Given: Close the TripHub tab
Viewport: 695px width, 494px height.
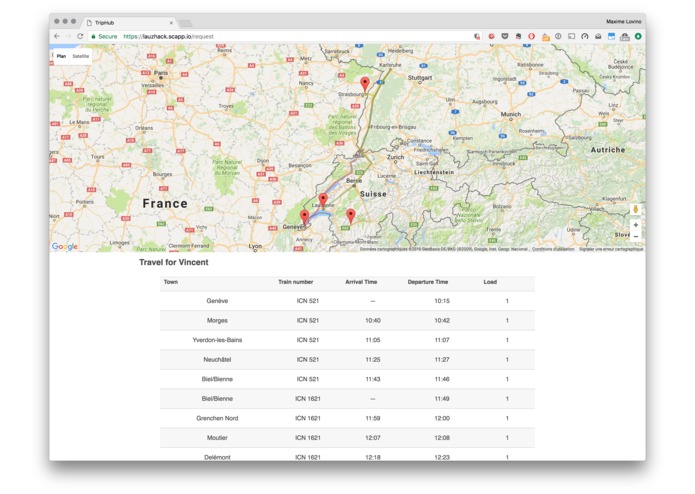Looking at the screenshot, I should tap(171, 23).
